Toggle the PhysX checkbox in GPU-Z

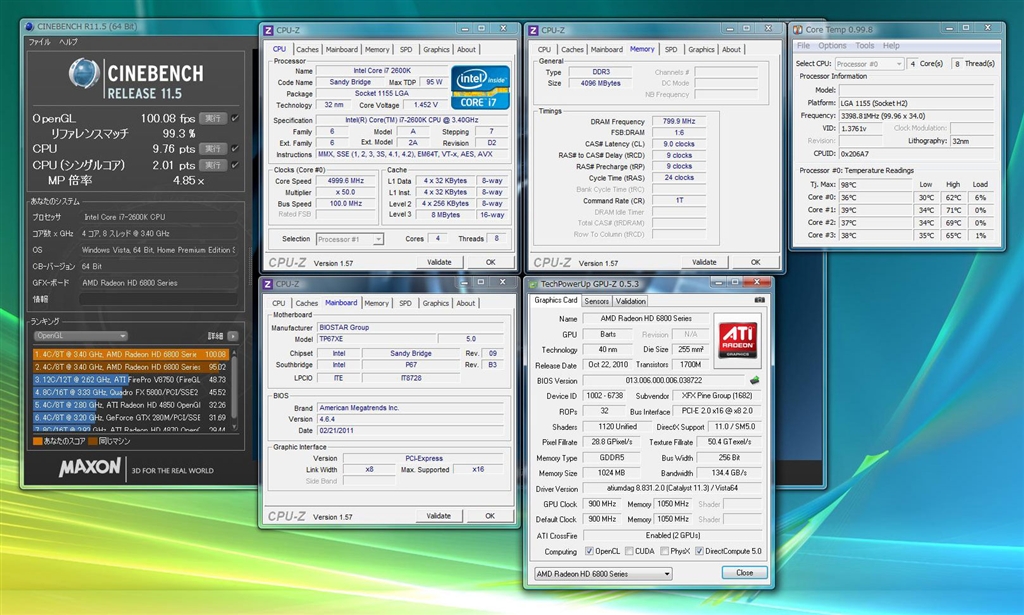pyautogui.click(x=664, y=551)
